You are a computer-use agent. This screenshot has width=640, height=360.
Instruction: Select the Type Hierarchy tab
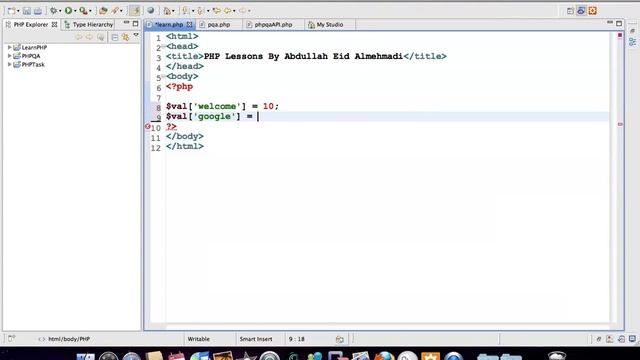tap(89, 24)
